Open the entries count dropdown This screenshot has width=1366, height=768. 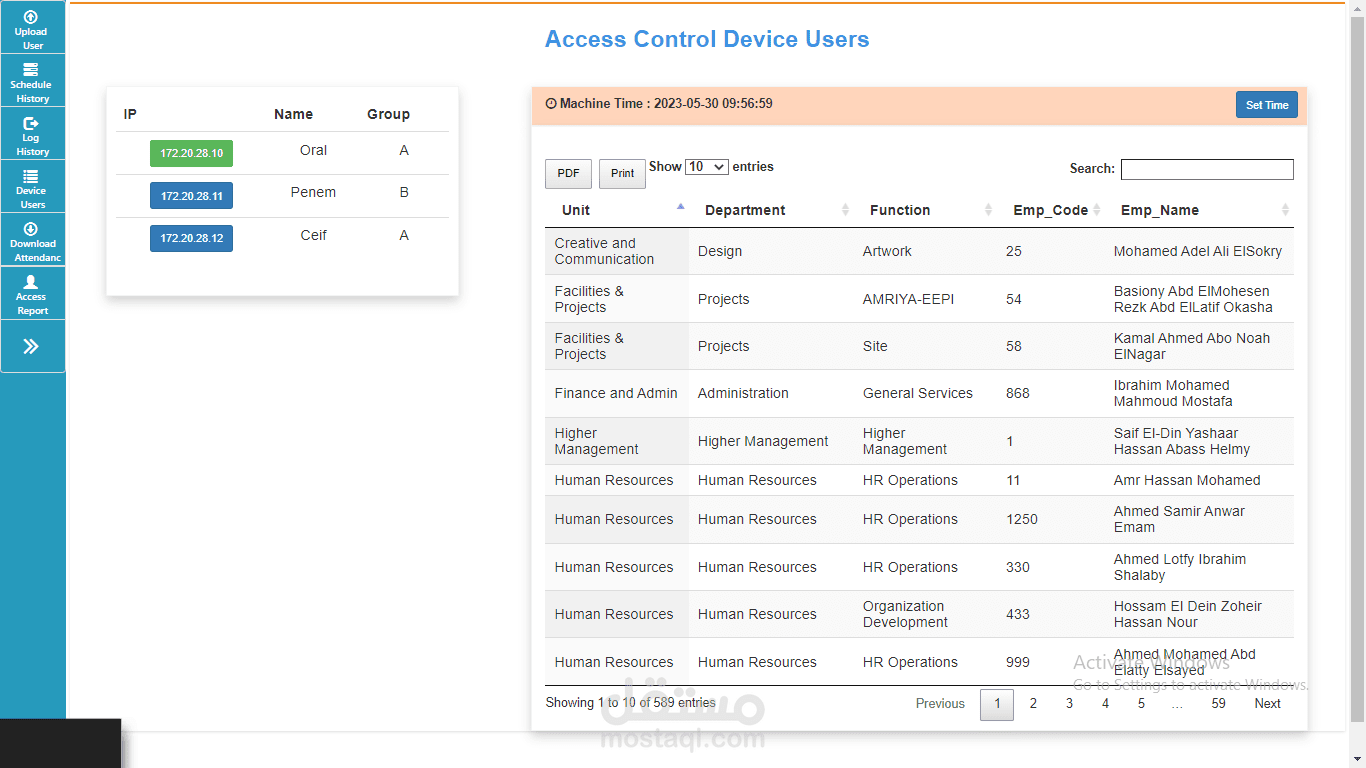[x=707, y=166]
